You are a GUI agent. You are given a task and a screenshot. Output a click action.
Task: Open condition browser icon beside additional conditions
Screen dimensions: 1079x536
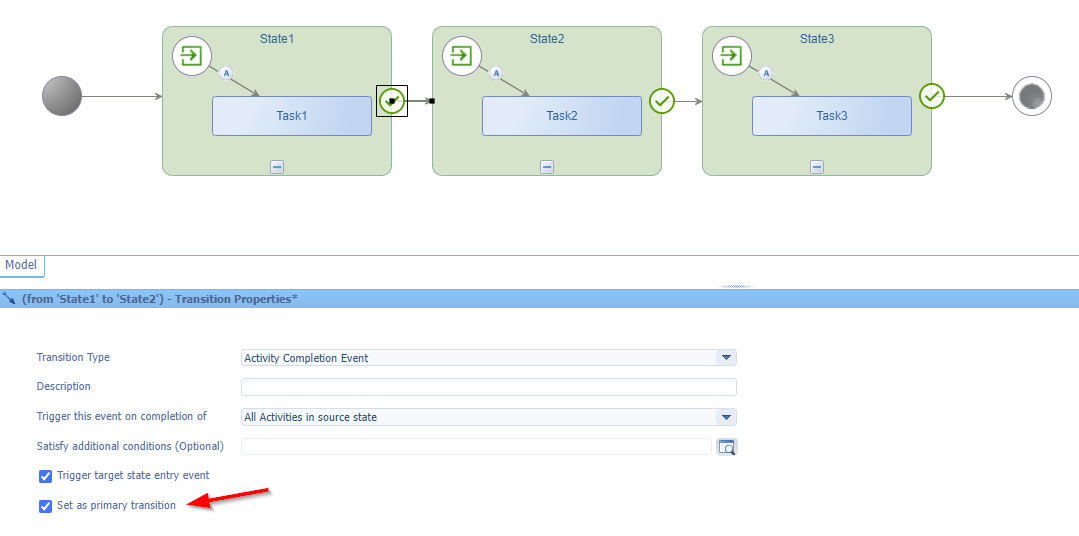click(x=727, y=447)
